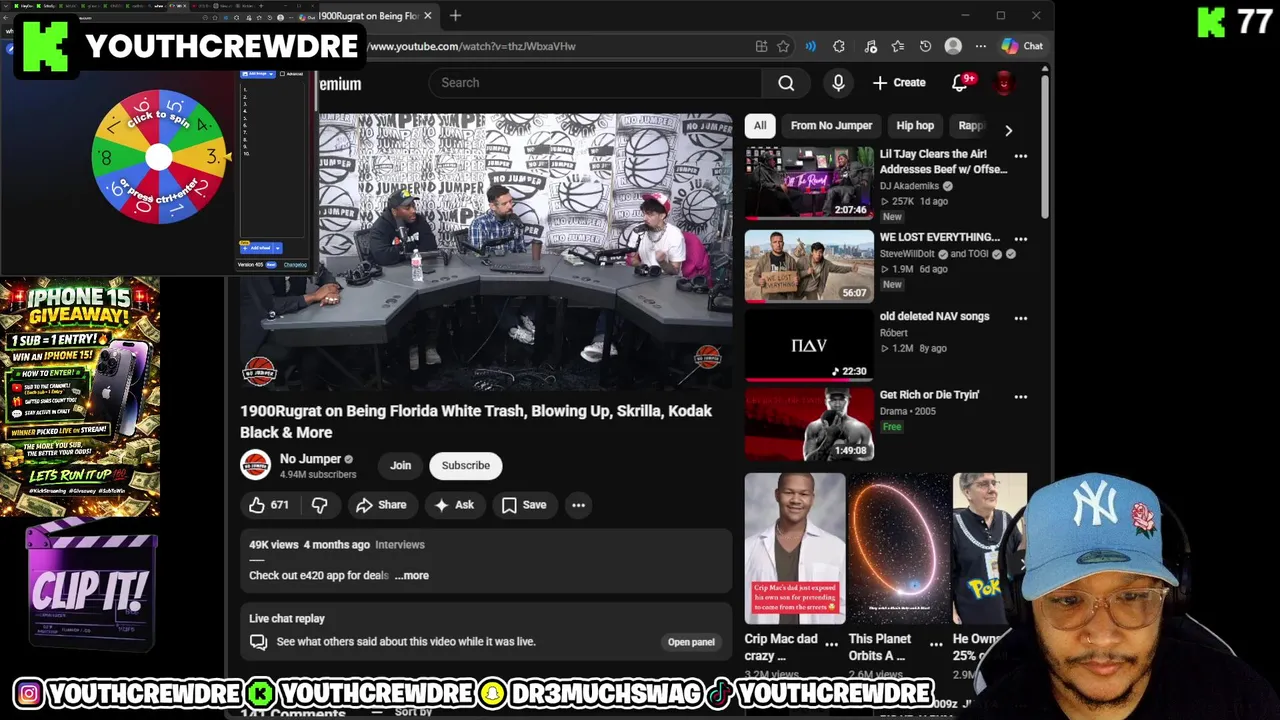Image resolution: width=1280 pixels, height=720 pixels.
Task: Open options for Lil TJay video
Action: pos(1021,156)
